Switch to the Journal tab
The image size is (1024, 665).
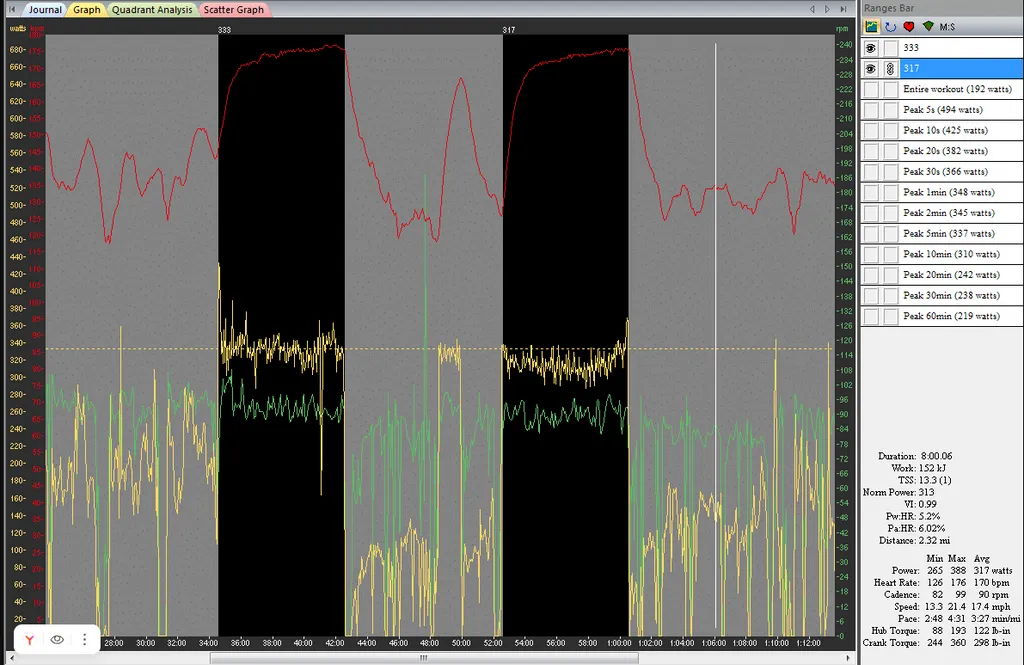45,9
